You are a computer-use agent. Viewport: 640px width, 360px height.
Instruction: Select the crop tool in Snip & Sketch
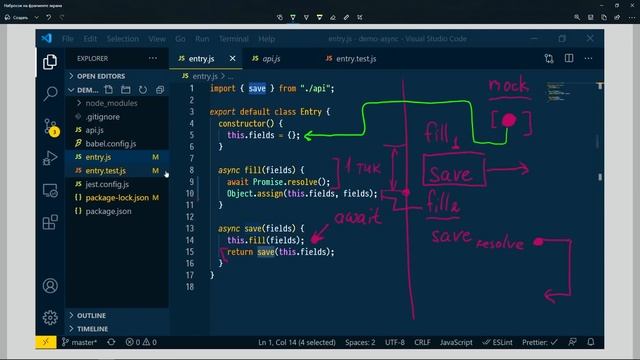(360, 17)
